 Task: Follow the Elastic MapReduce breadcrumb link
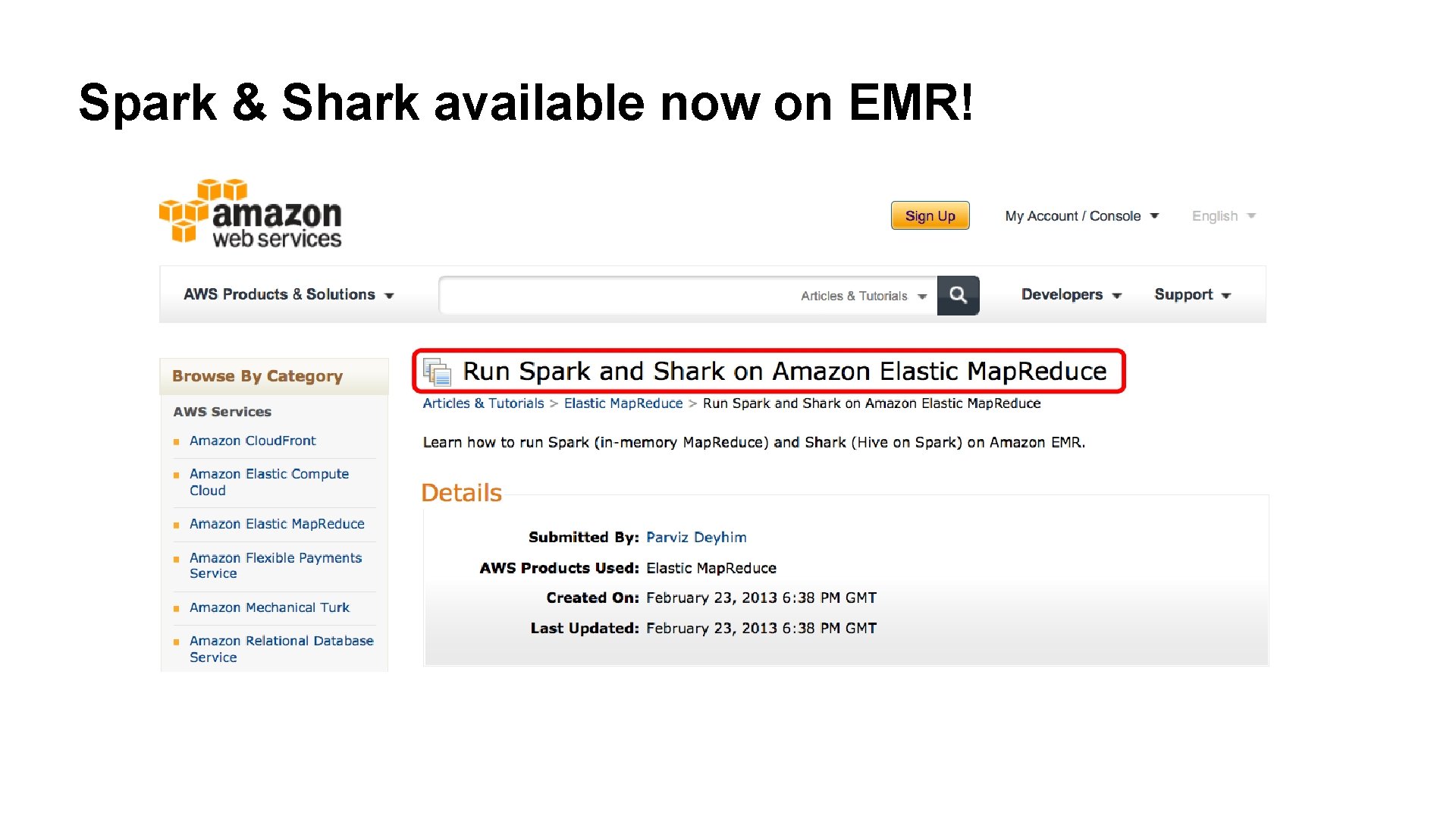click(623, 403)
